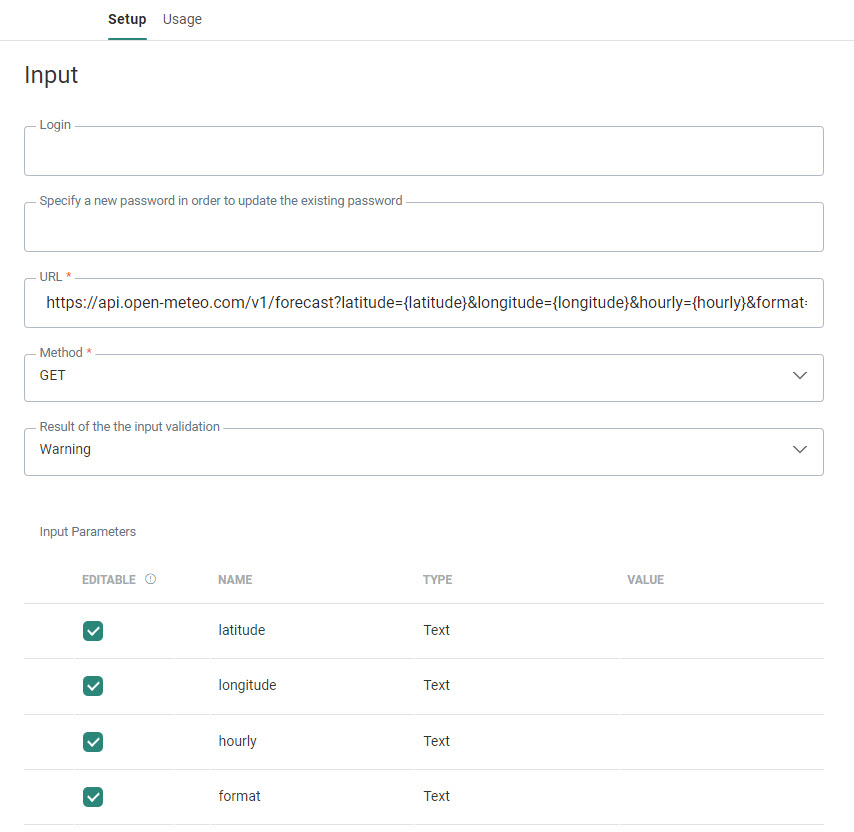Click the info icon beside Editable

coord(151,579)
